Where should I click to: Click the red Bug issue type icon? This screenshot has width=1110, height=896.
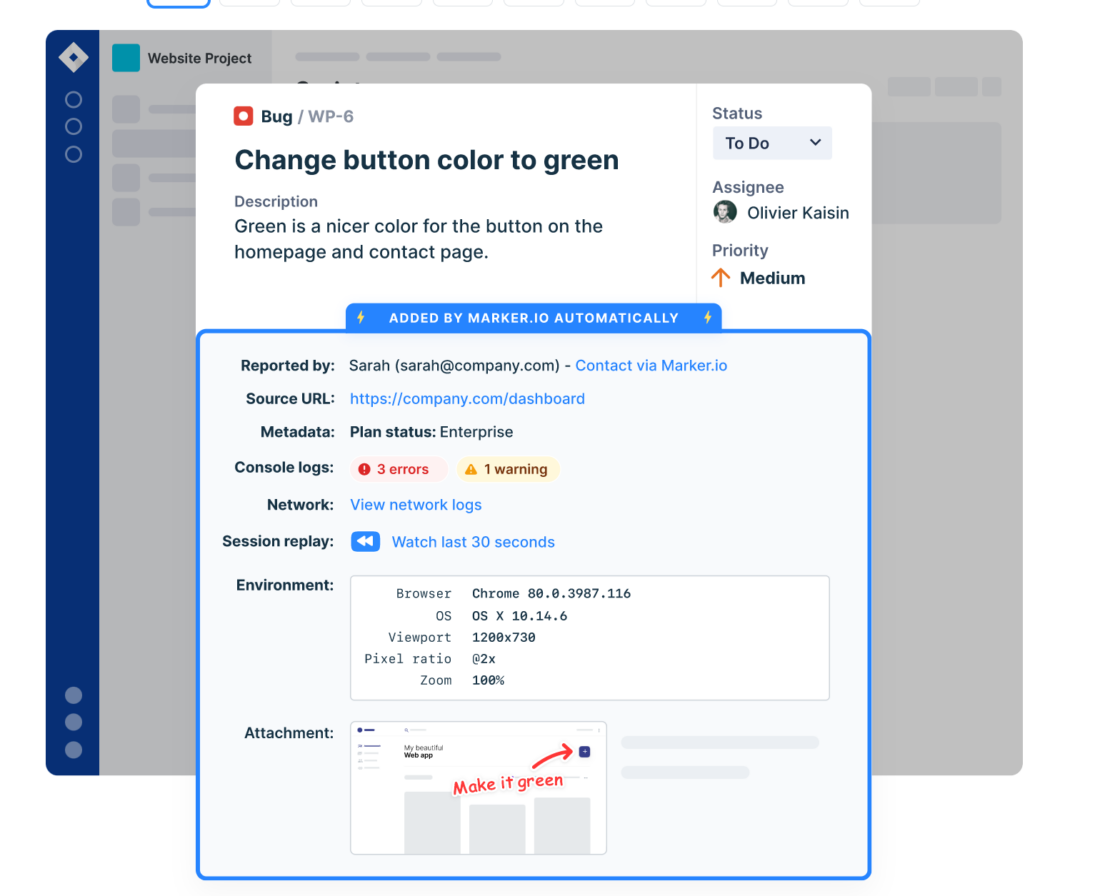pos(243,116)
